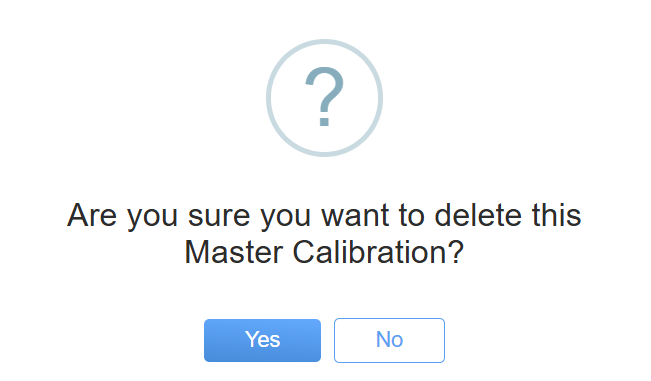
Task: Click the word "delete" in the prompt
Action: (478, 215)
